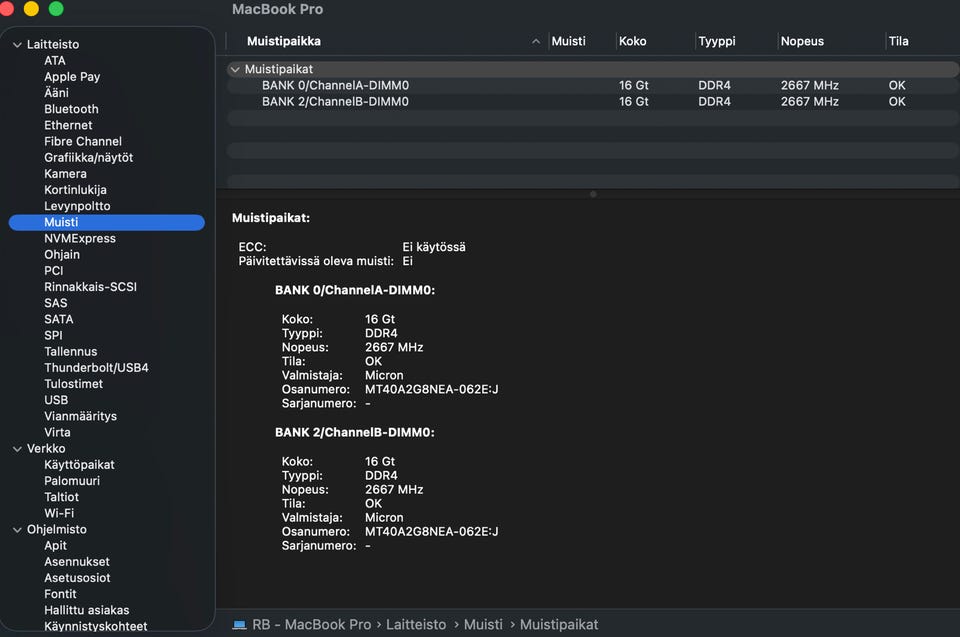960x637 pixels.
Task: Select the BANK 0/ChannelA-DIMM0 row
Action: [335, 86]
